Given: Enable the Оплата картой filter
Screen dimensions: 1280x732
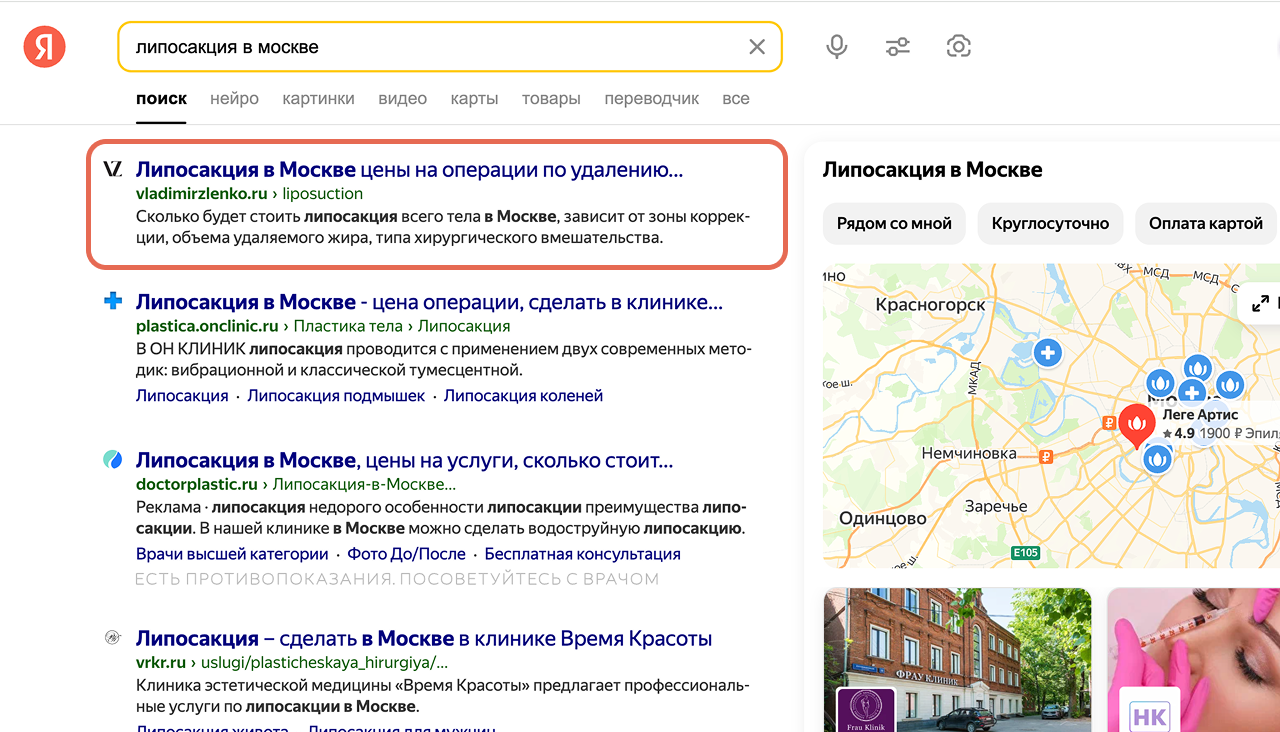Looking at the screenshot, I should coord(1206,223).
